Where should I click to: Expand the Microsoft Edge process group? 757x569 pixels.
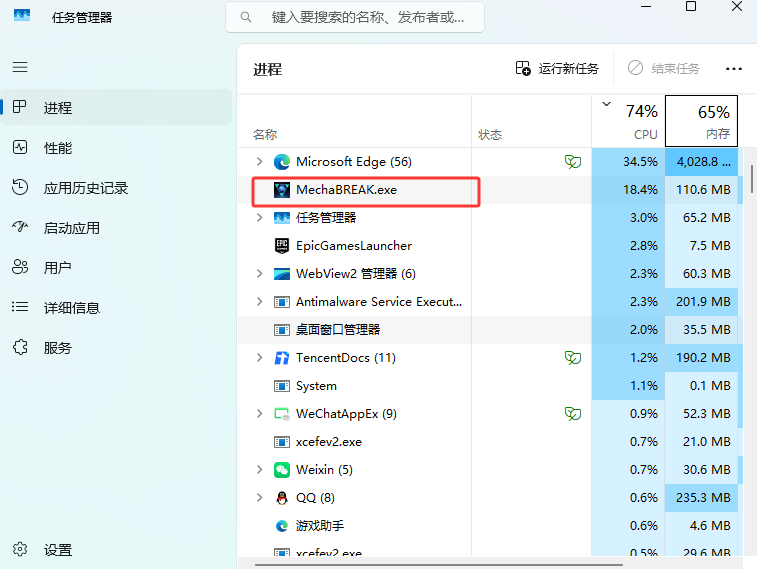pos(260,162)
